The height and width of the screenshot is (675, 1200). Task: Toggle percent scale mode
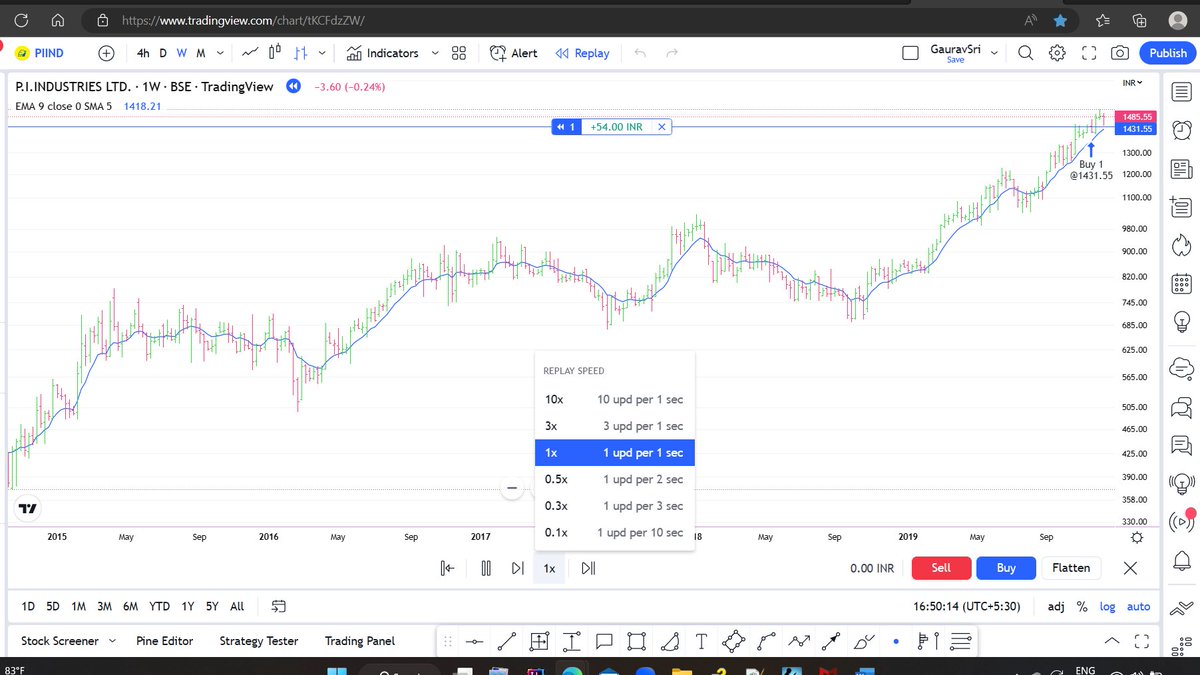(x=1082, y=606)
